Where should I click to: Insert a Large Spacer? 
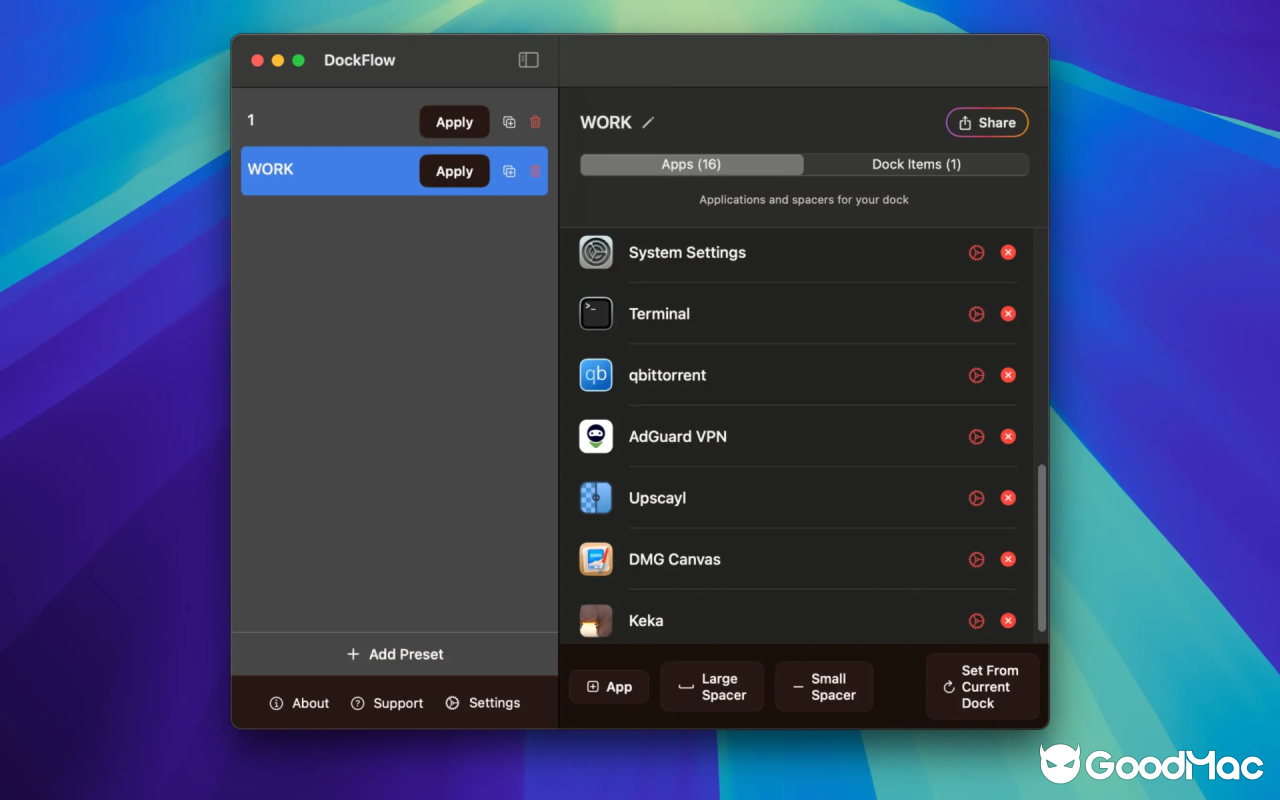(x=712, y=686)
